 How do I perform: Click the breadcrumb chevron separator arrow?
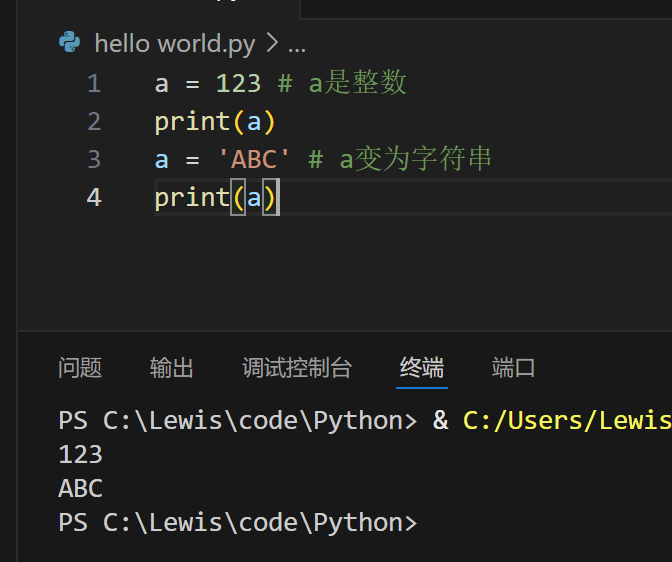click(x=270, y=43)
